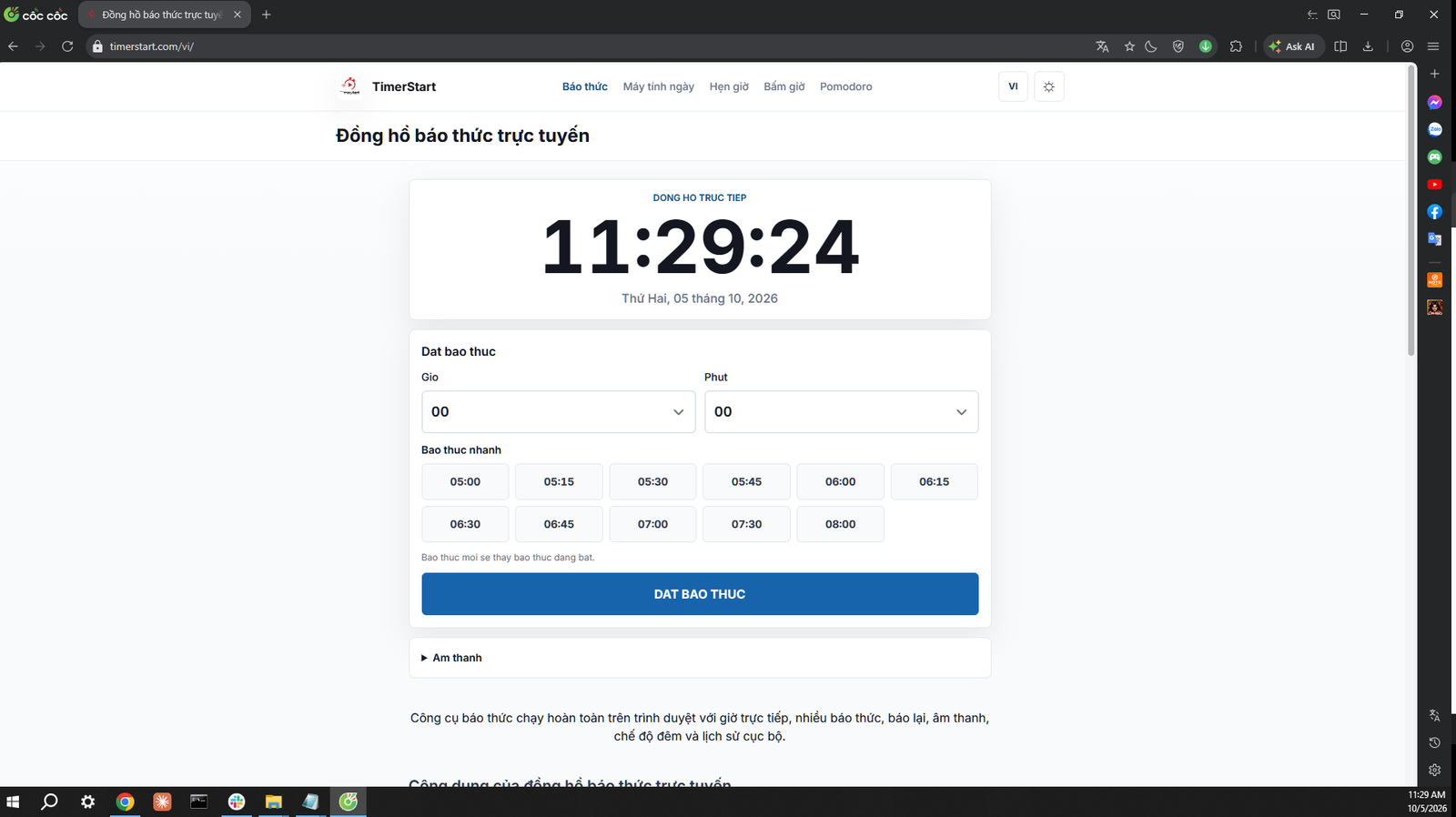This screenshot has height=817, width=1456.
Task: Open the Phut minute dropdown
Action: pyautogui.click(x=842, y=412)
